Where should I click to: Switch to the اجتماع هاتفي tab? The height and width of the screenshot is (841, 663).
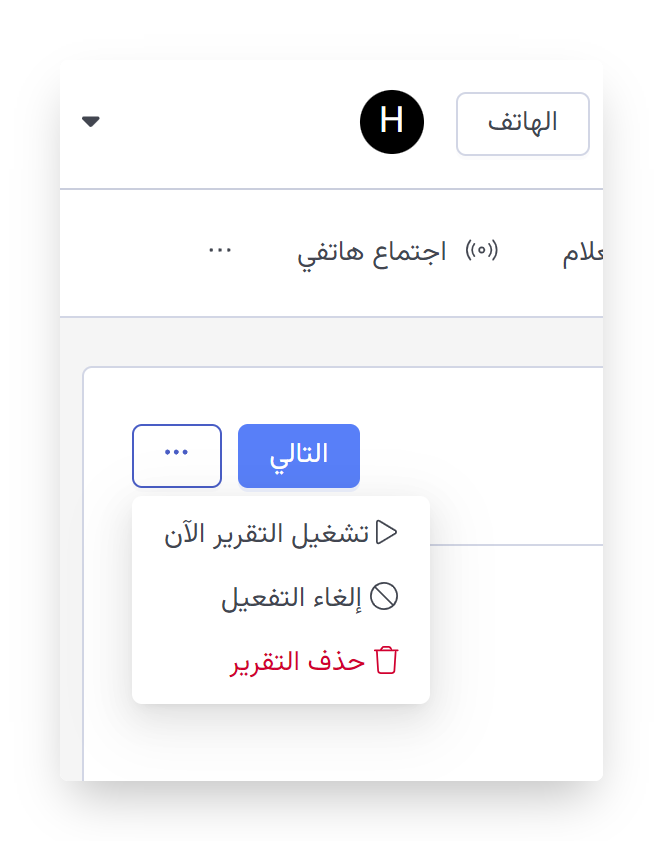[372, 252]
